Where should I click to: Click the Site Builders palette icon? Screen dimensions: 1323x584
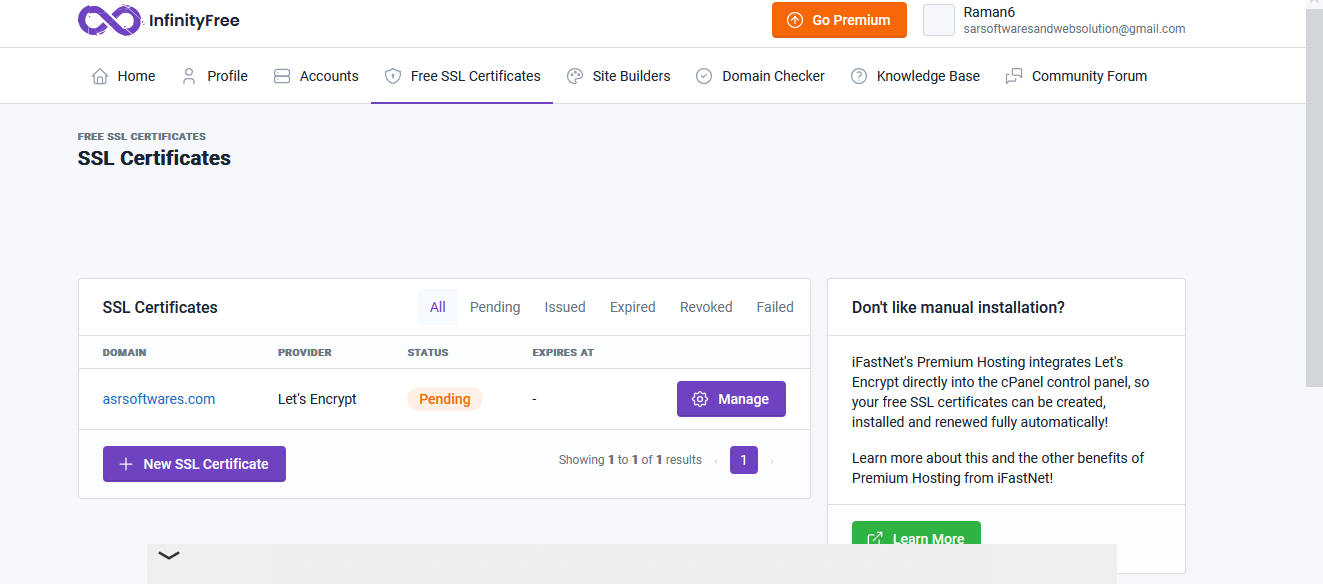tap(575, 76)
